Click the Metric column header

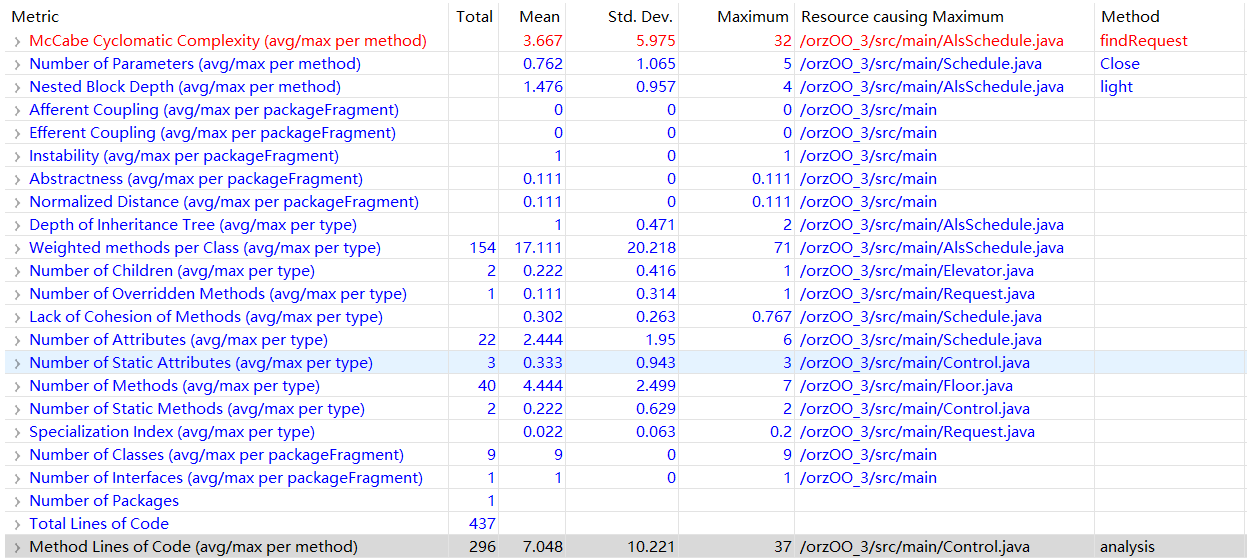pos(35,17)
